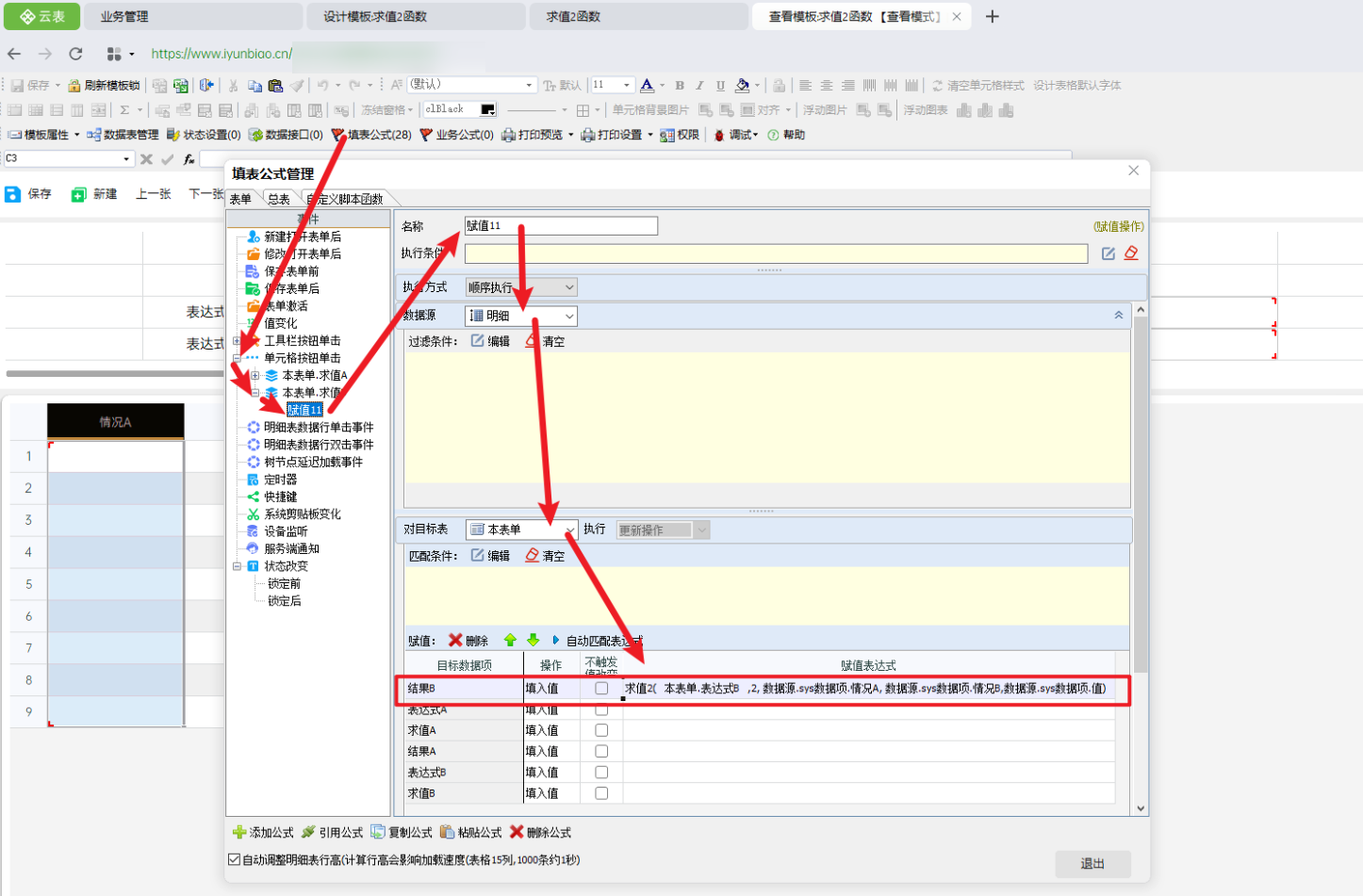Click the fill color bucket icon
The width and height of the screenshot is (1363, 896).
click(x=742, y=85)
